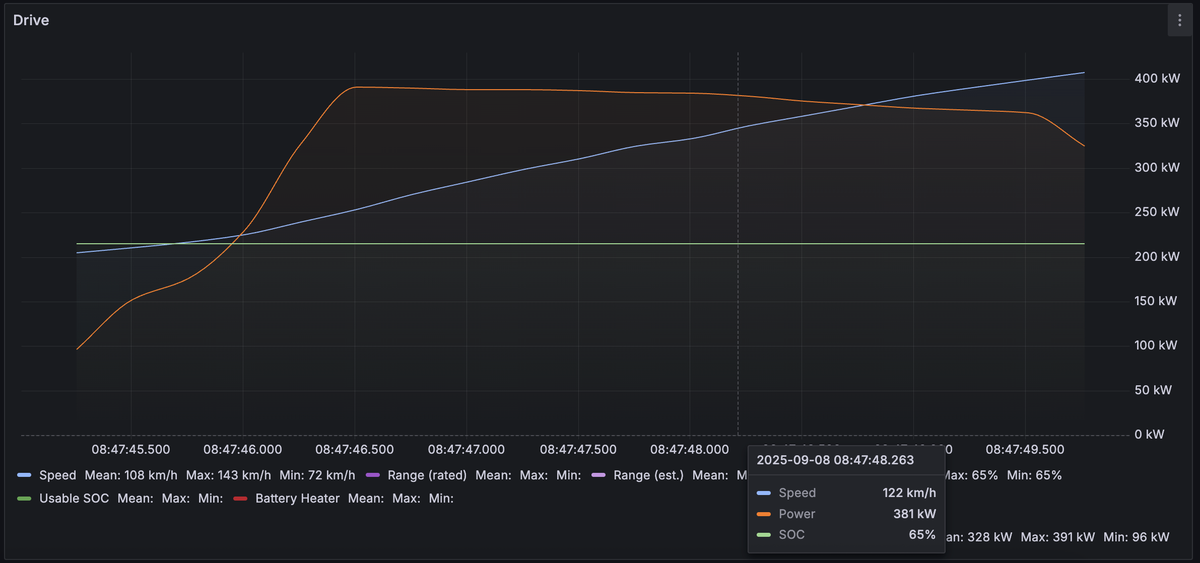
Task: Click the blue Speed legend color swatch
Action: [x=24, y=475]
